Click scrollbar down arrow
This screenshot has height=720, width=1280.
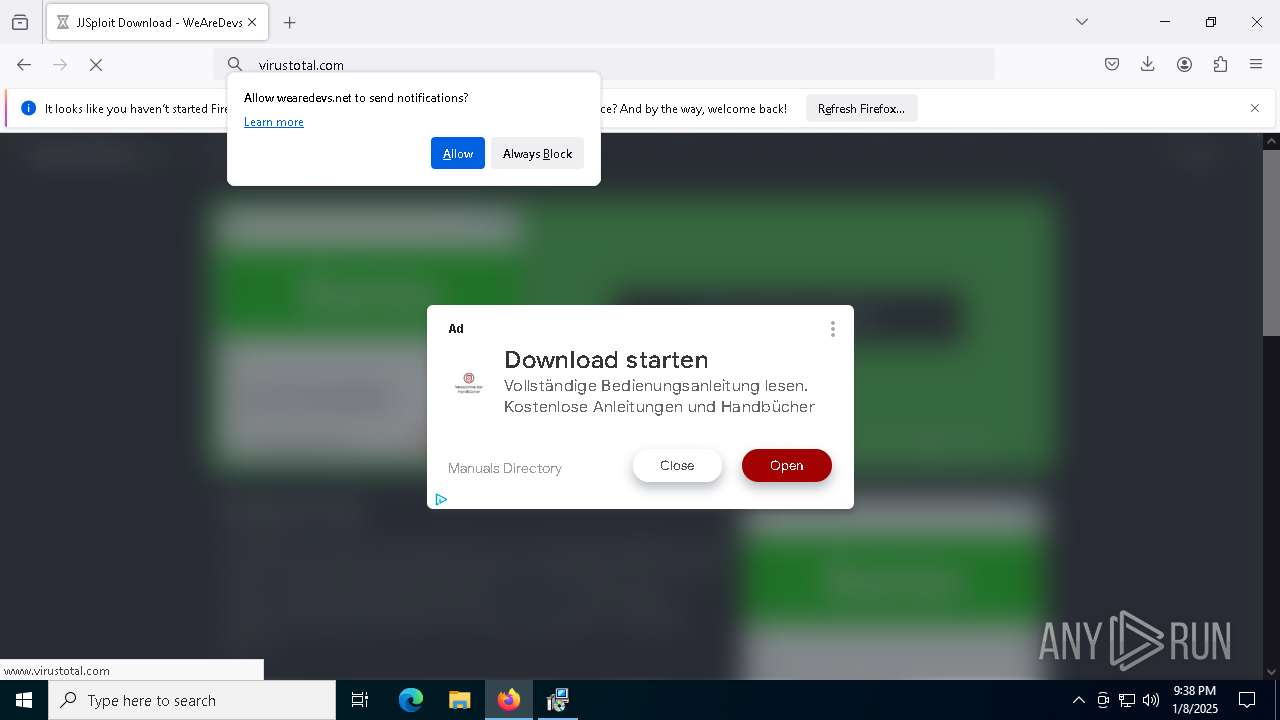pos(1271,671)
